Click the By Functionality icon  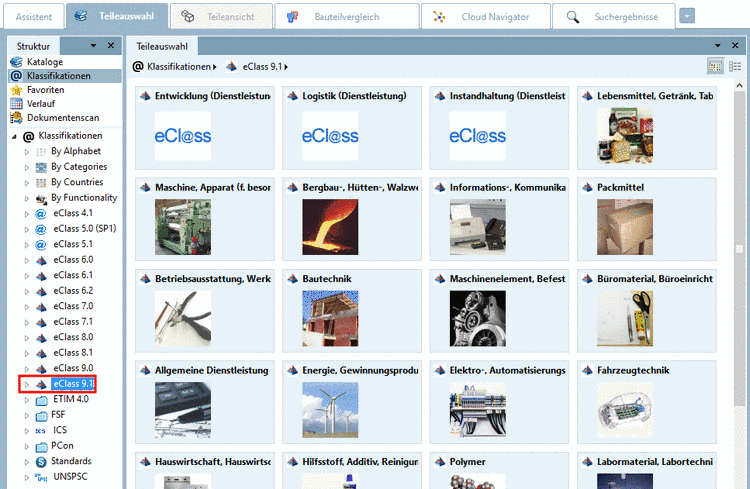tap(41, 199)
